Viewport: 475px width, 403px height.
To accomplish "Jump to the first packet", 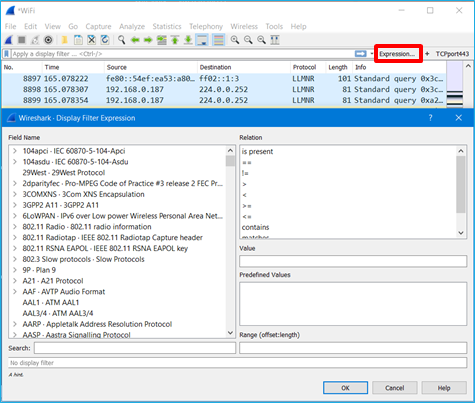I will pos(175,40).
